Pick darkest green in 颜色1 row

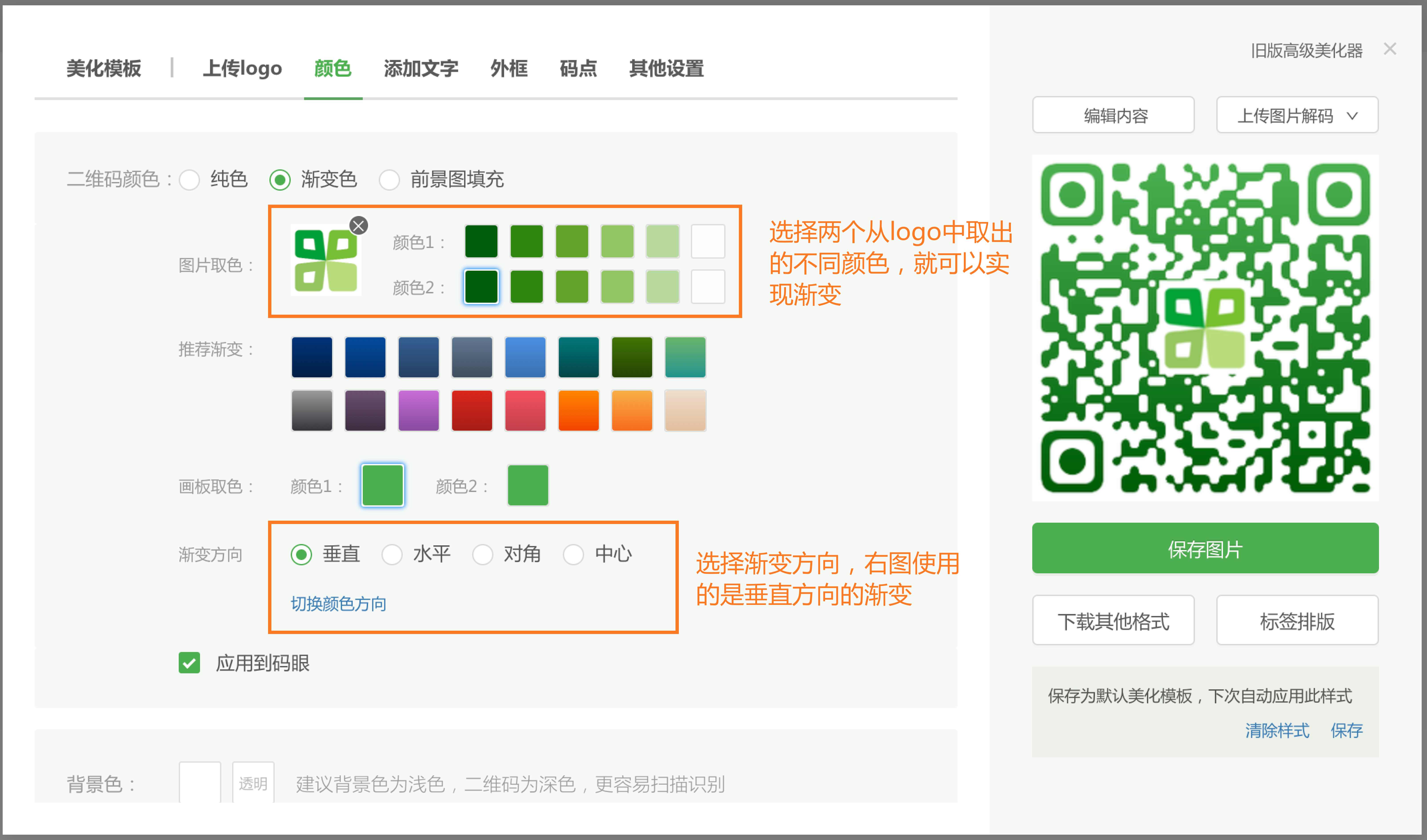tap(481, 241)
